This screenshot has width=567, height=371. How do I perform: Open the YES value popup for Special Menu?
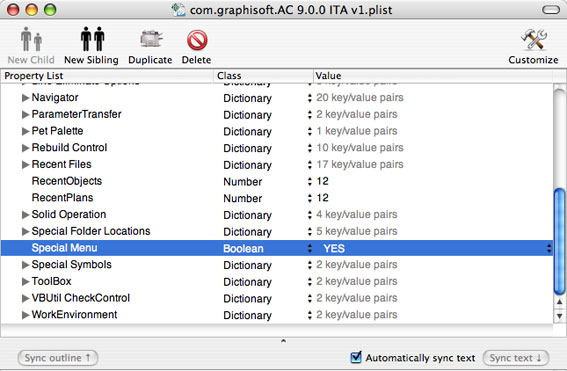(x=549, y=248)
